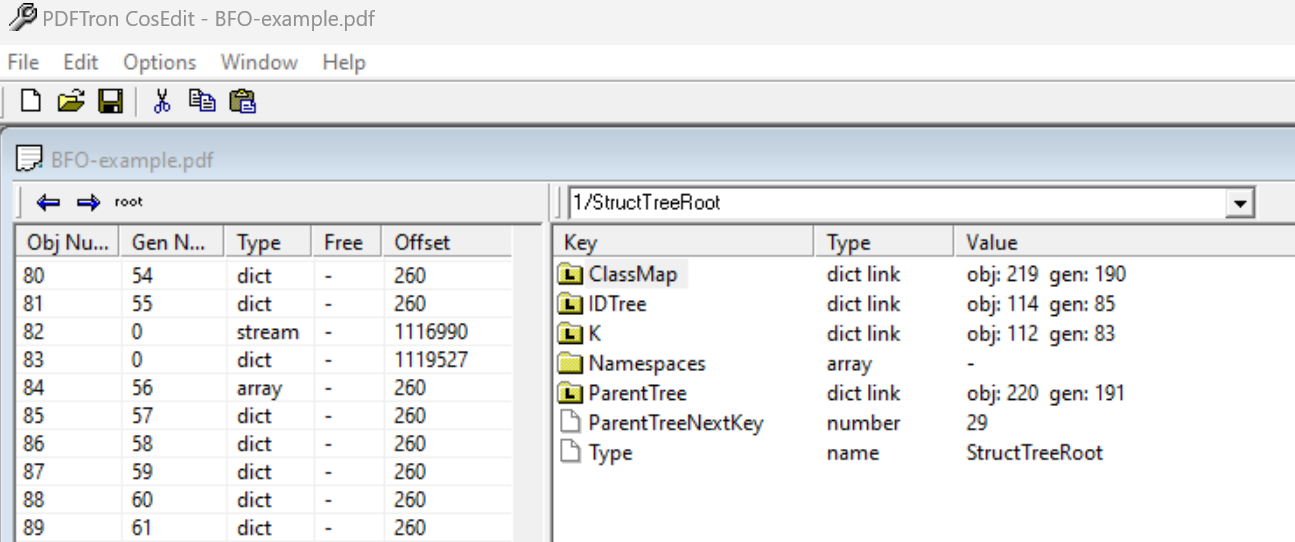Viewport: 1295px width, 542px height.
Task: Click the ClassMap dict link folder icon
Action: (x=571, y=274)
